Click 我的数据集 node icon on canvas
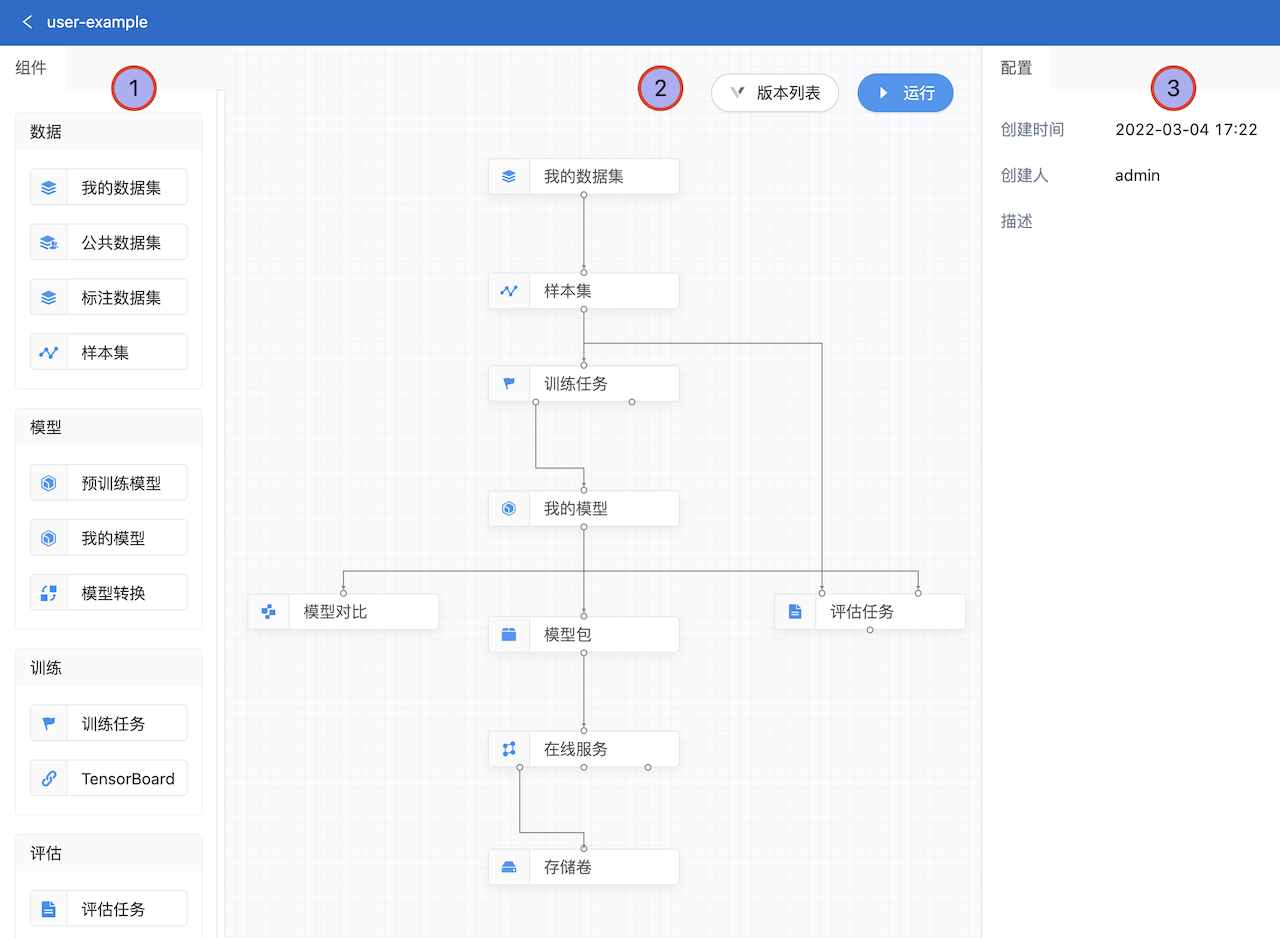Viewport: 1280px width, 938px height. pyautogui.click(x=509, y=176)
